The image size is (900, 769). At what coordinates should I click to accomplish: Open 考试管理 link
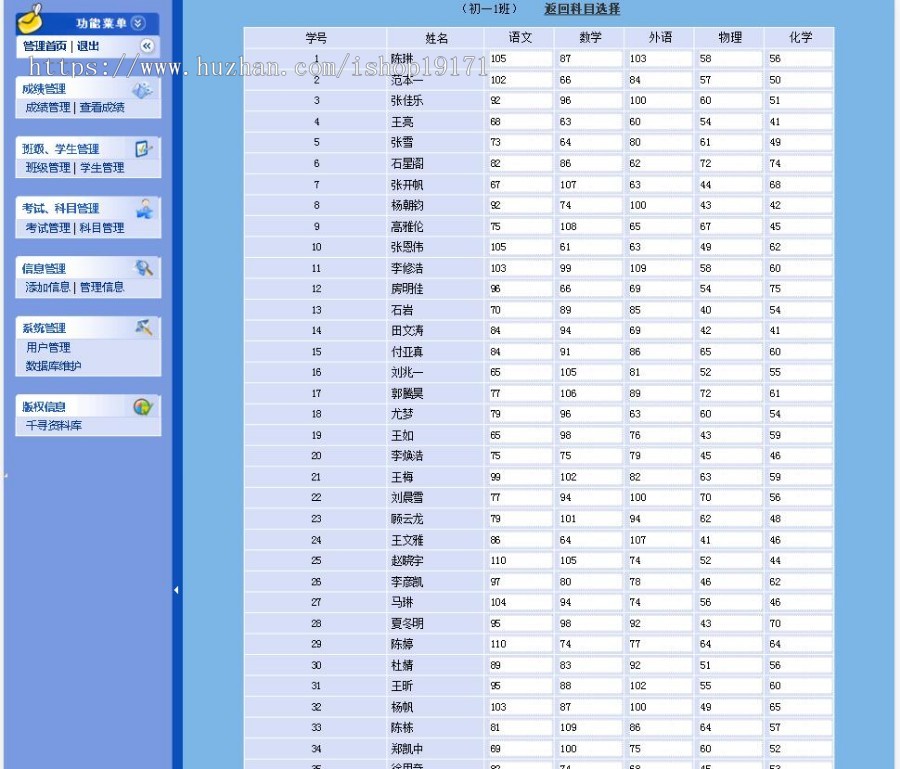click(x=48, y=228)
